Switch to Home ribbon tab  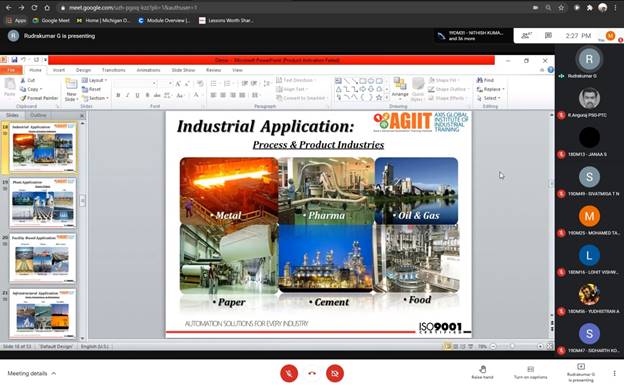tap(35, 70)
